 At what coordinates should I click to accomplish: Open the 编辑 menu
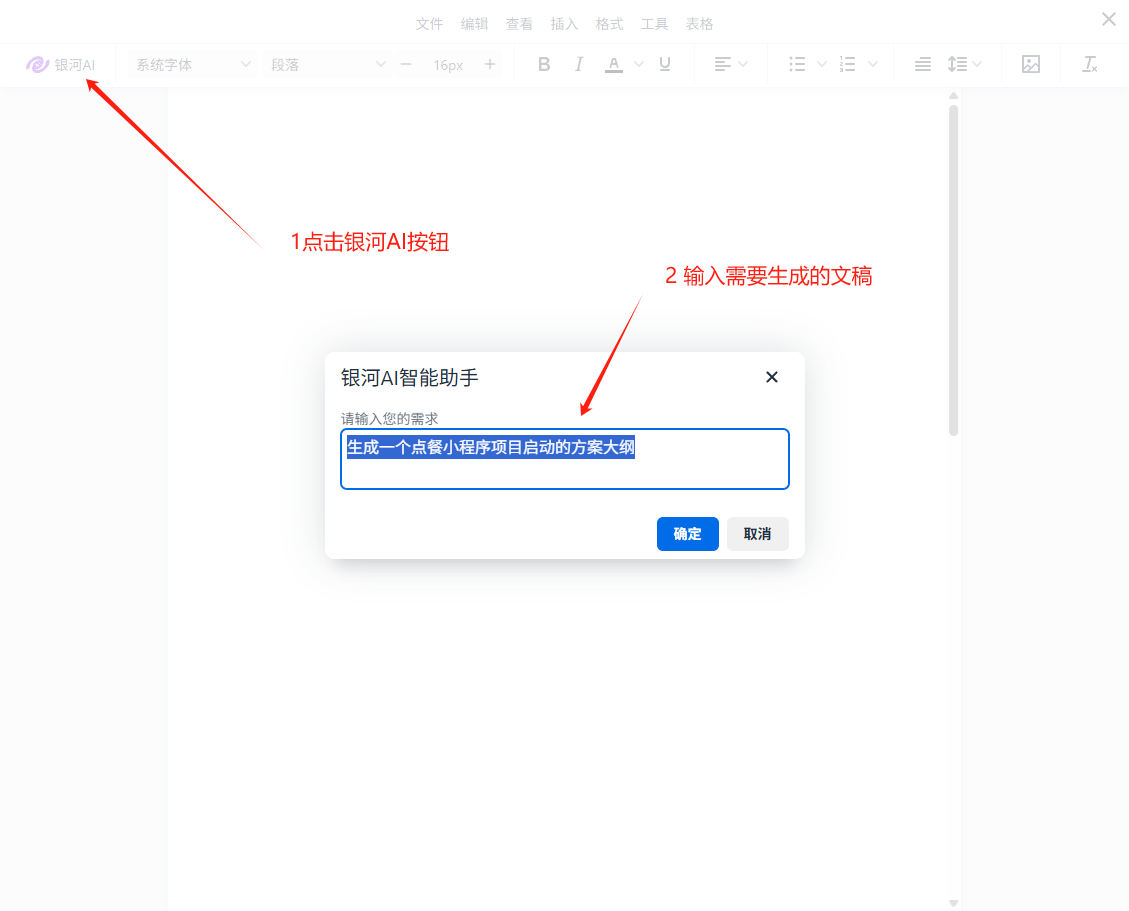474,24
